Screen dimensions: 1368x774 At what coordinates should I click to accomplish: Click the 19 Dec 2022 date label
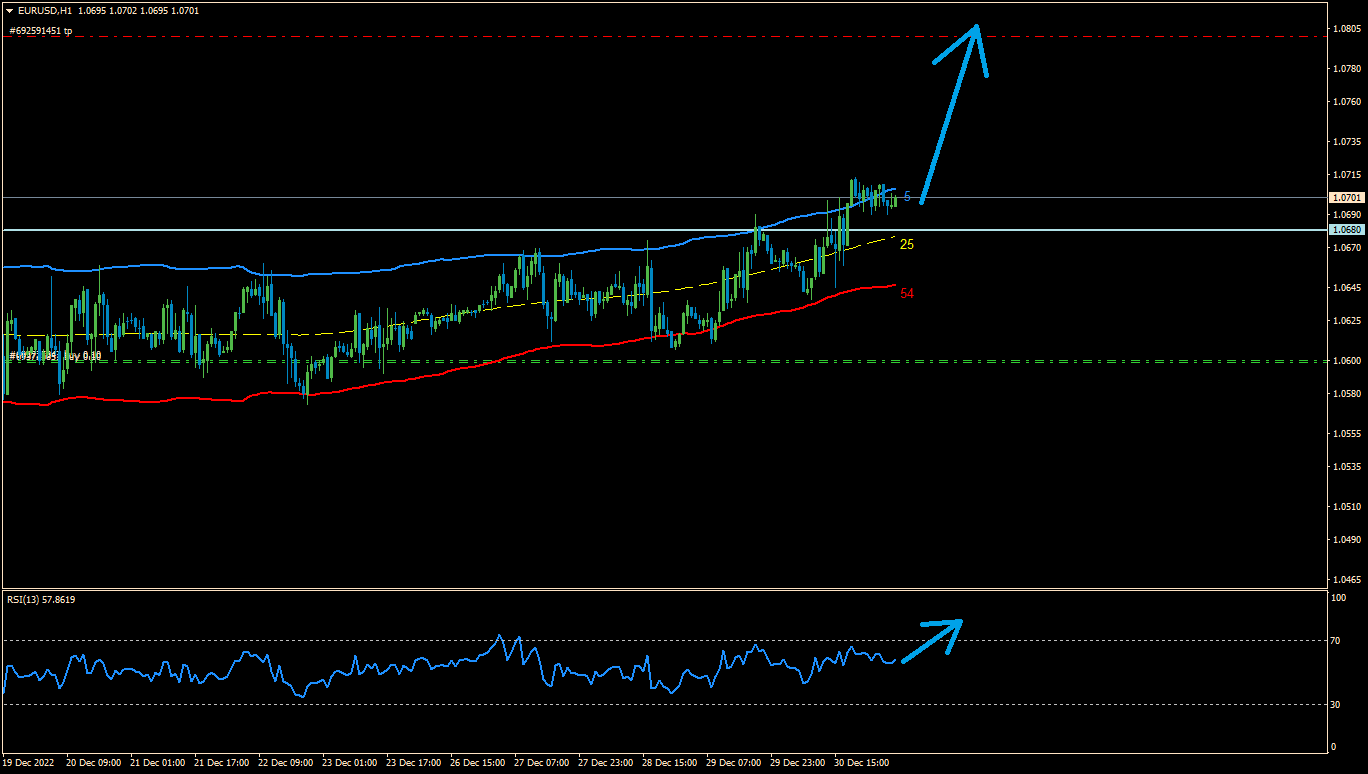click(28, 763)
